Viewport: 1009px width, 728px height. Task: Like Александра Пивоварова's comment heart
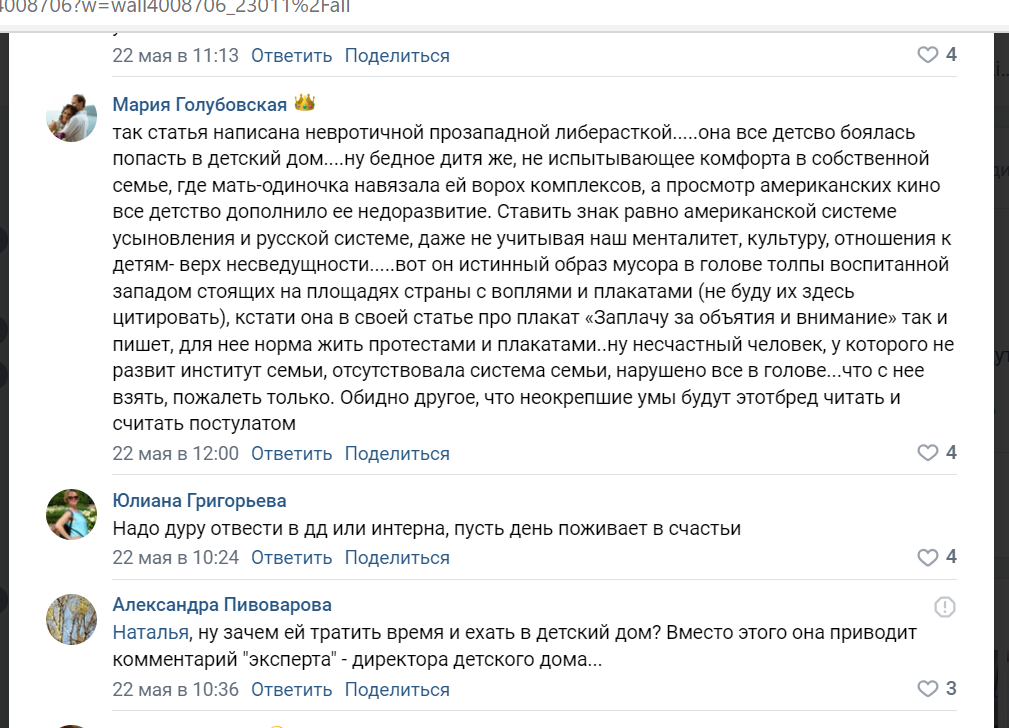click(x=927, y=689)
